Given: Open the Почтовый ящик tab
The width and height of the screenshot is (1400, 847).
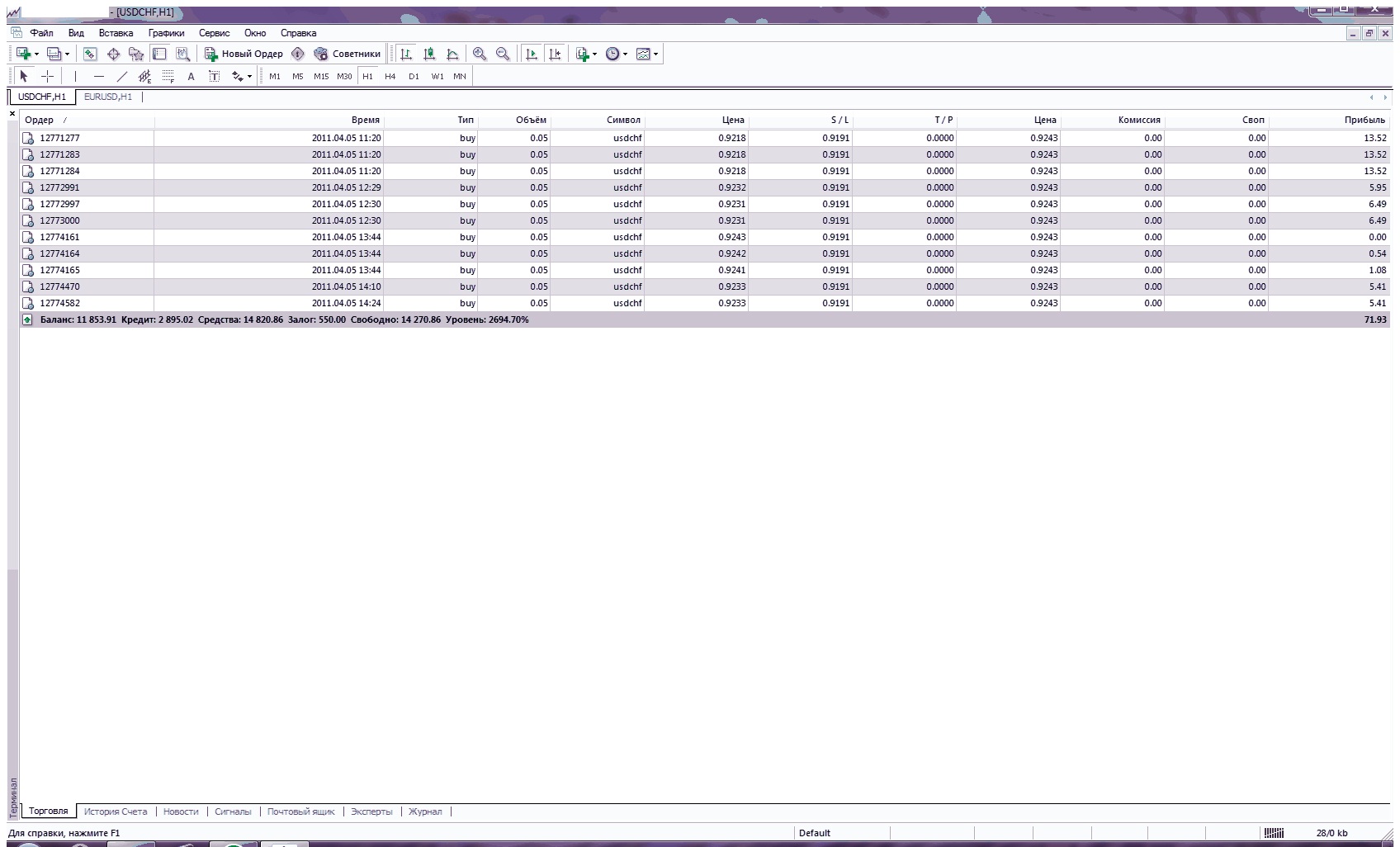Looking at the screenshot, I should tap(301, 812).
